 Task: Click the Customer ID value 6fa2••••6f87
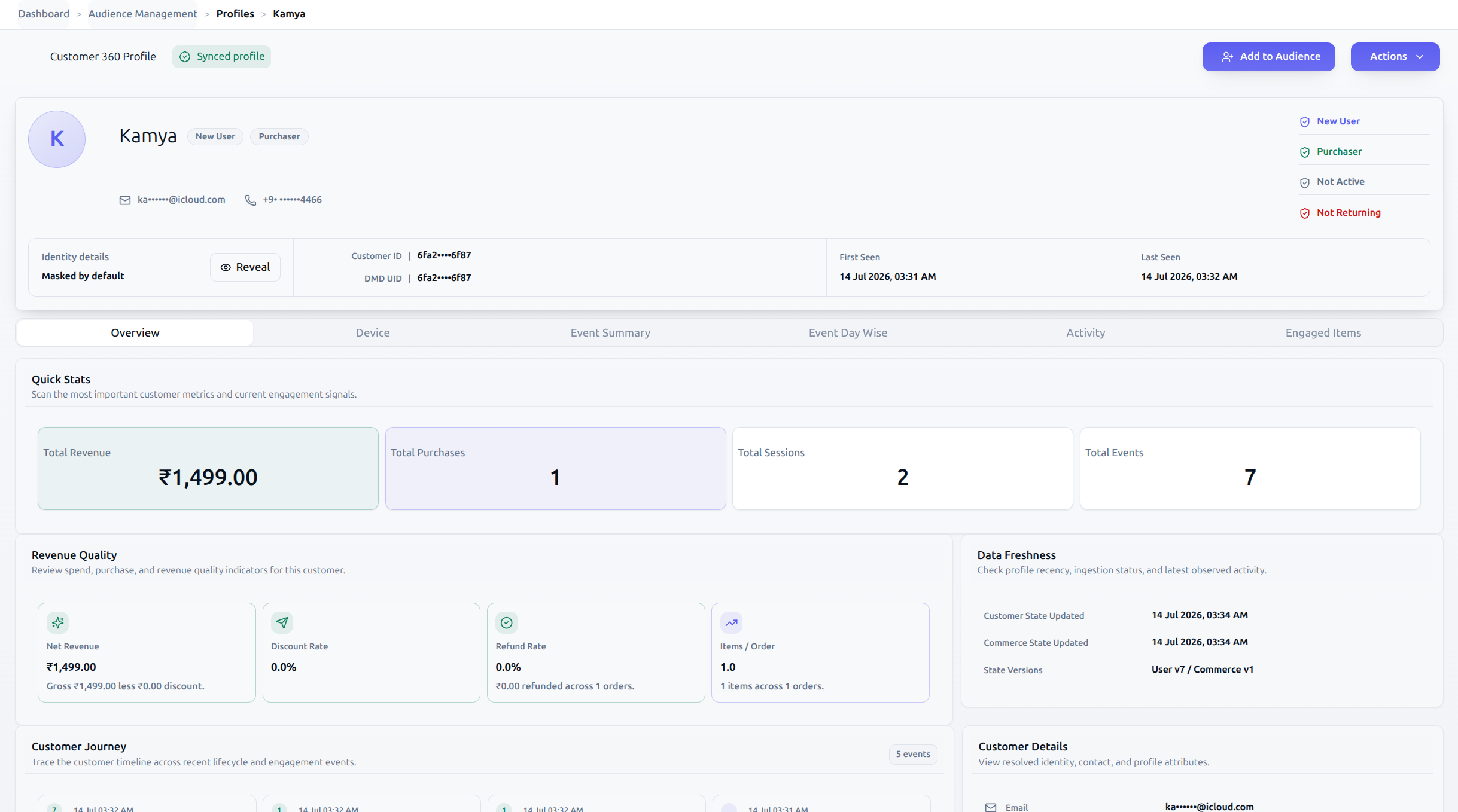tap(444, 255)
